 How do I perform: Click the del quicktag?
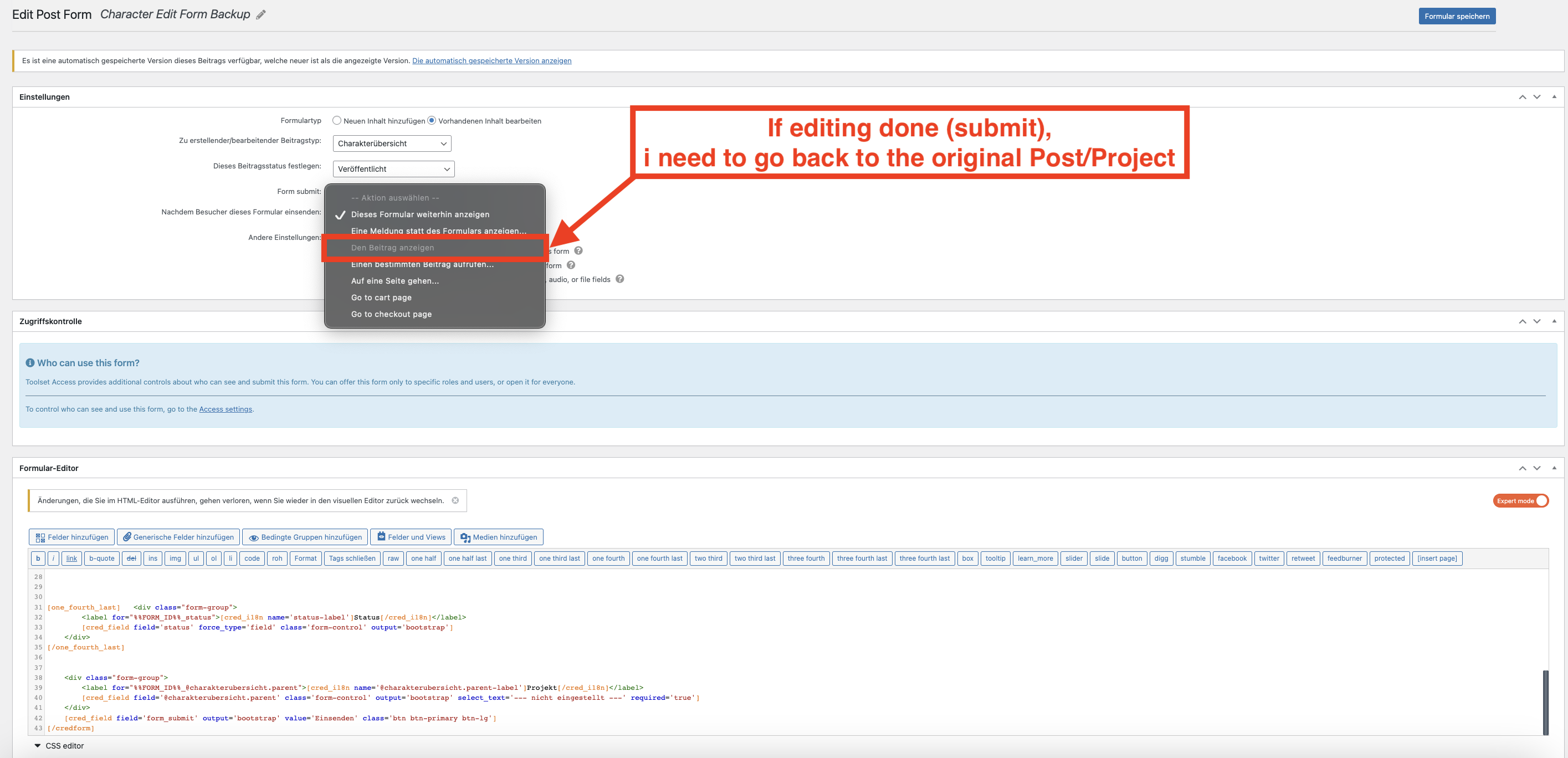pyautogui.click(x=131, y=559)
